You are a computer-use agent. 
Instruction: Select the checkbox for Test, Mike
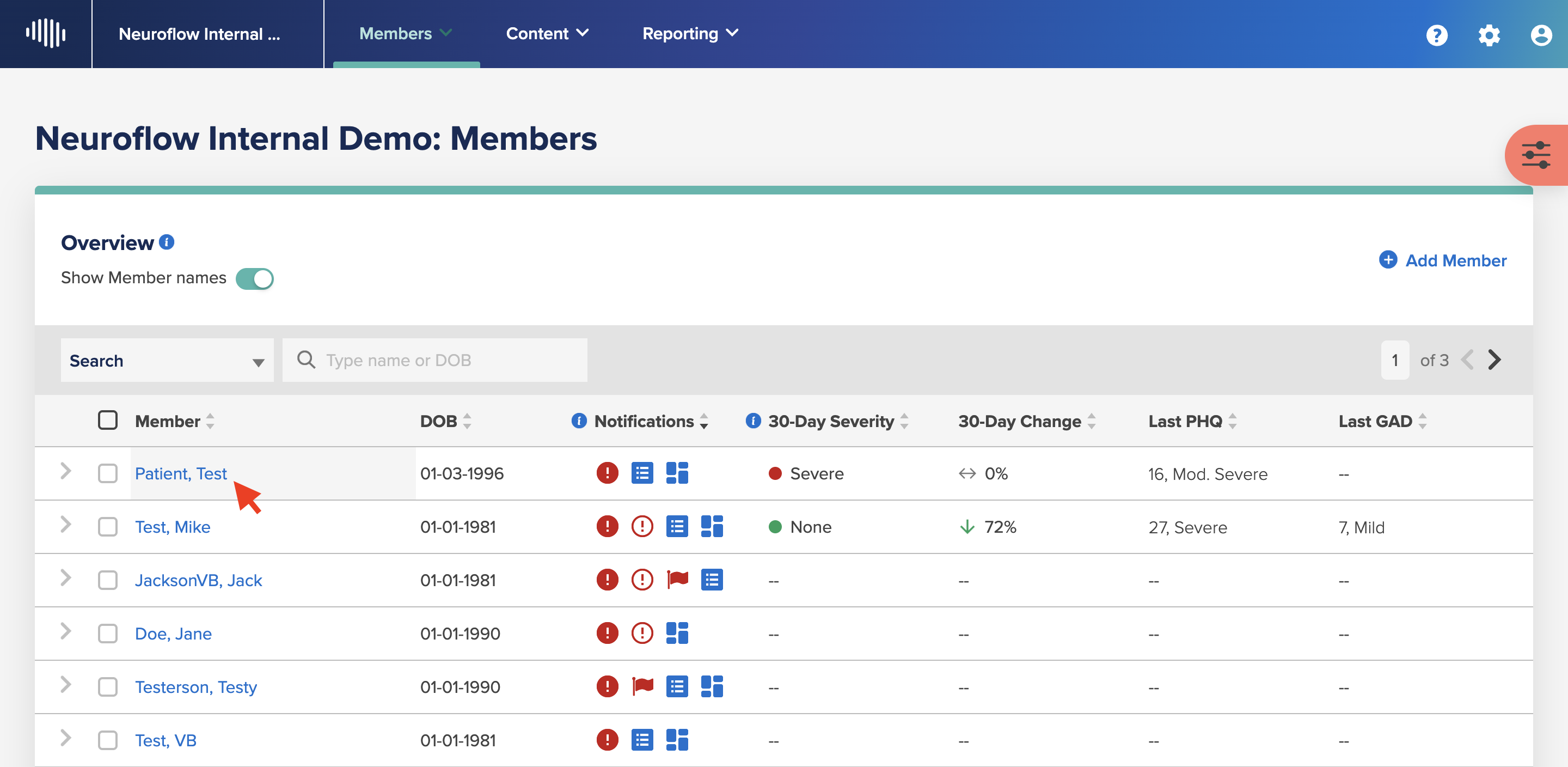(108, 526)
